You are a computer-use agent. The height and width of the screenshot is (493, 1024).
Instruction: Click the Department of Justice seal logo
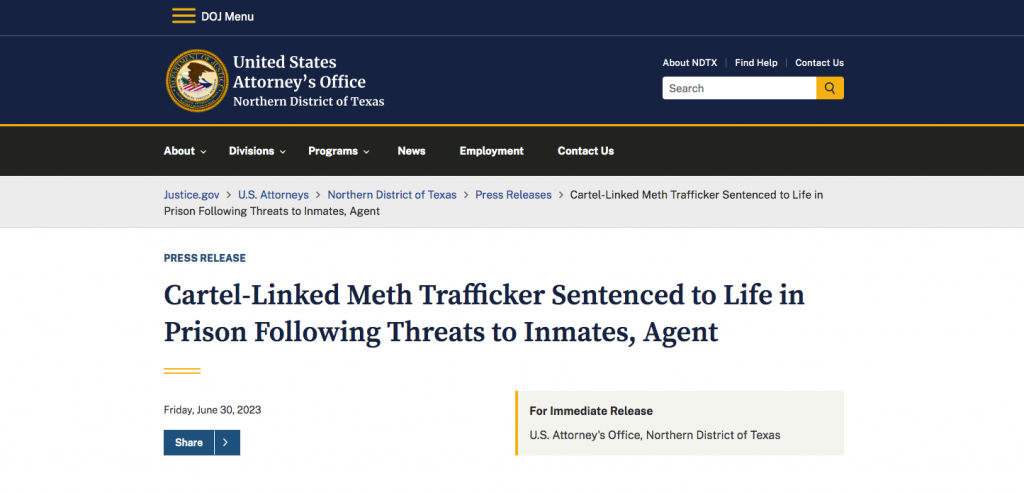[x=197, y=80]
